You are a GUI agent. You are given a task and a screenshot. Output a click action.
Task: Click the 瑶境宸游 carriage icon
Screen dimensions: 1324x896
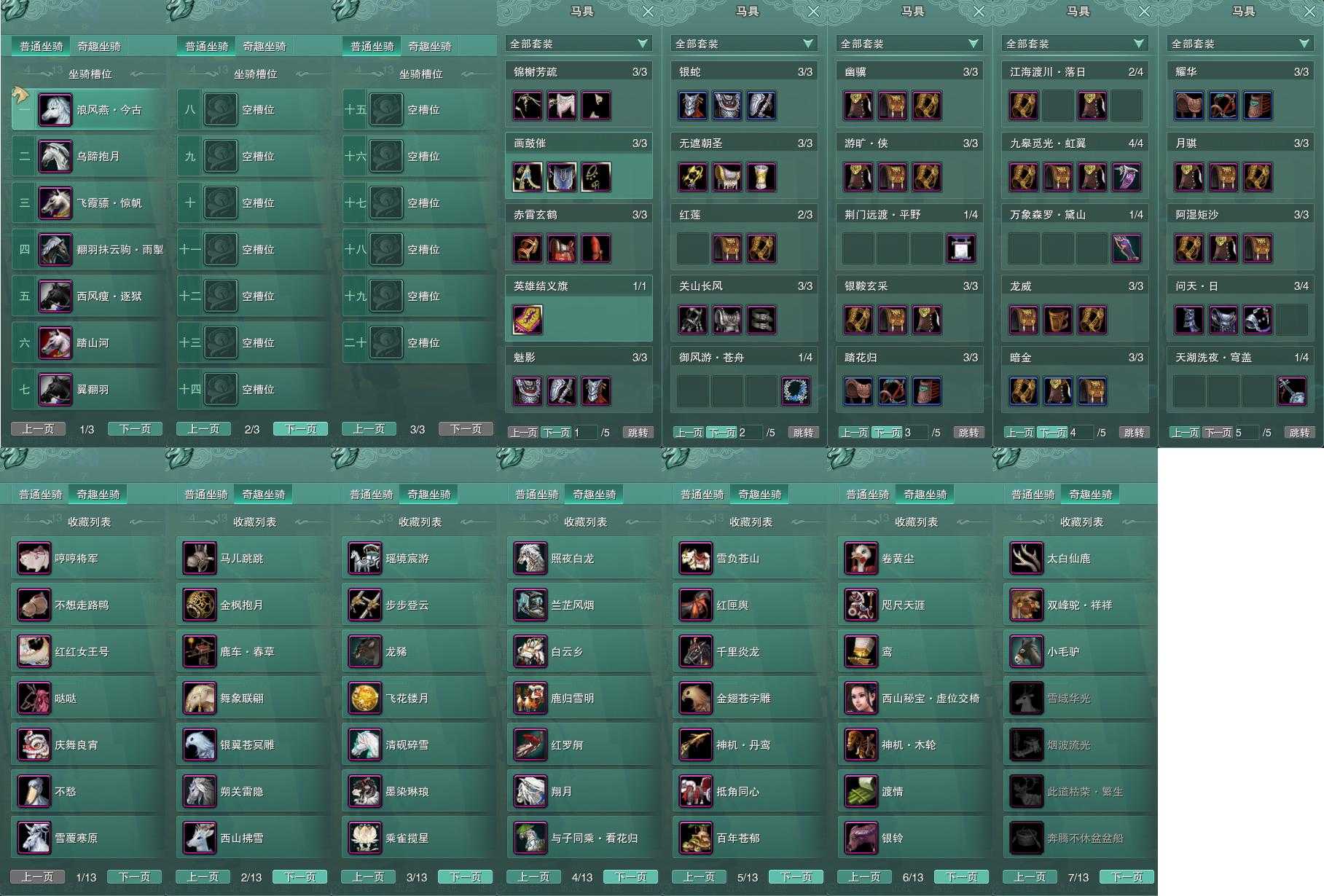coord(365,559)
